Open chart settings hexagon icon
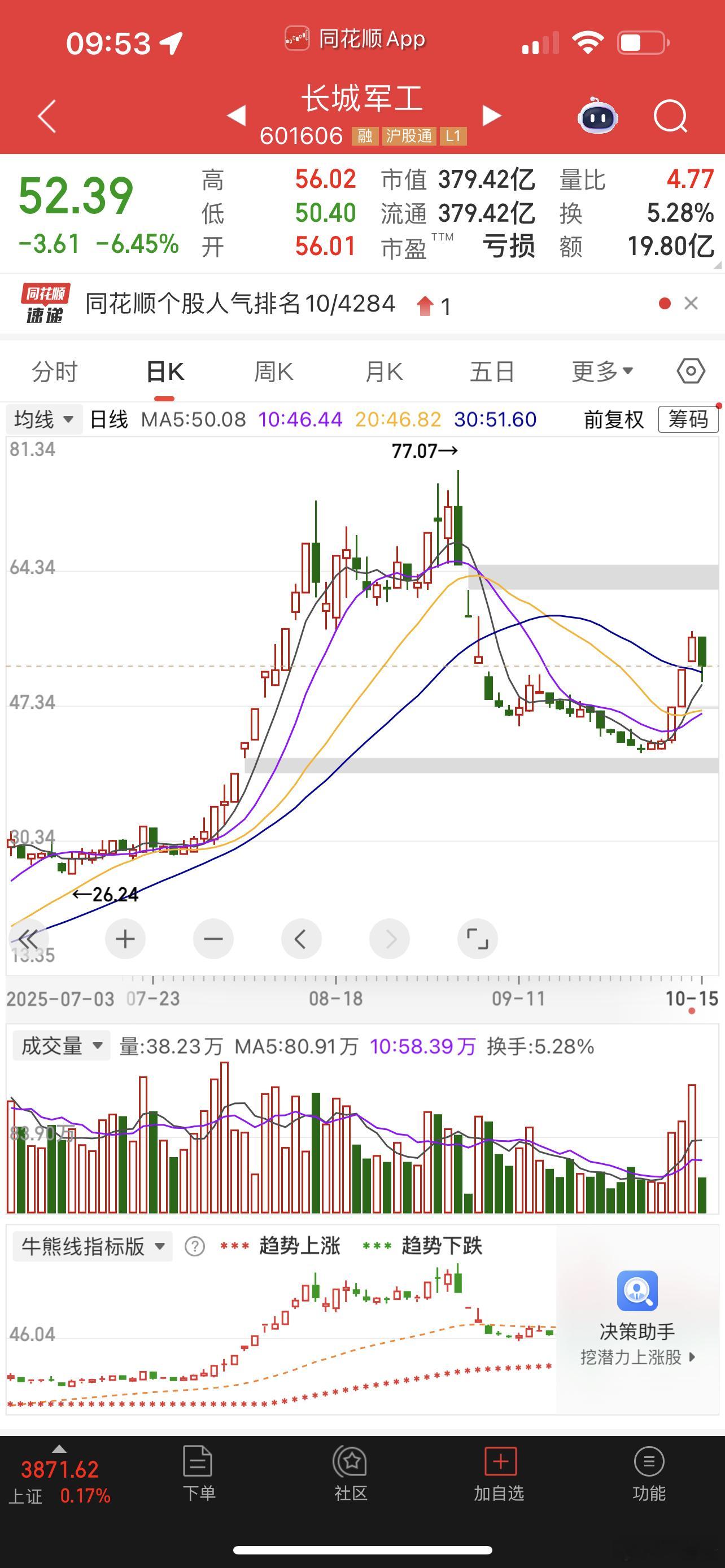The width and height of the screenshot is (725, 1568). point(691,371)
